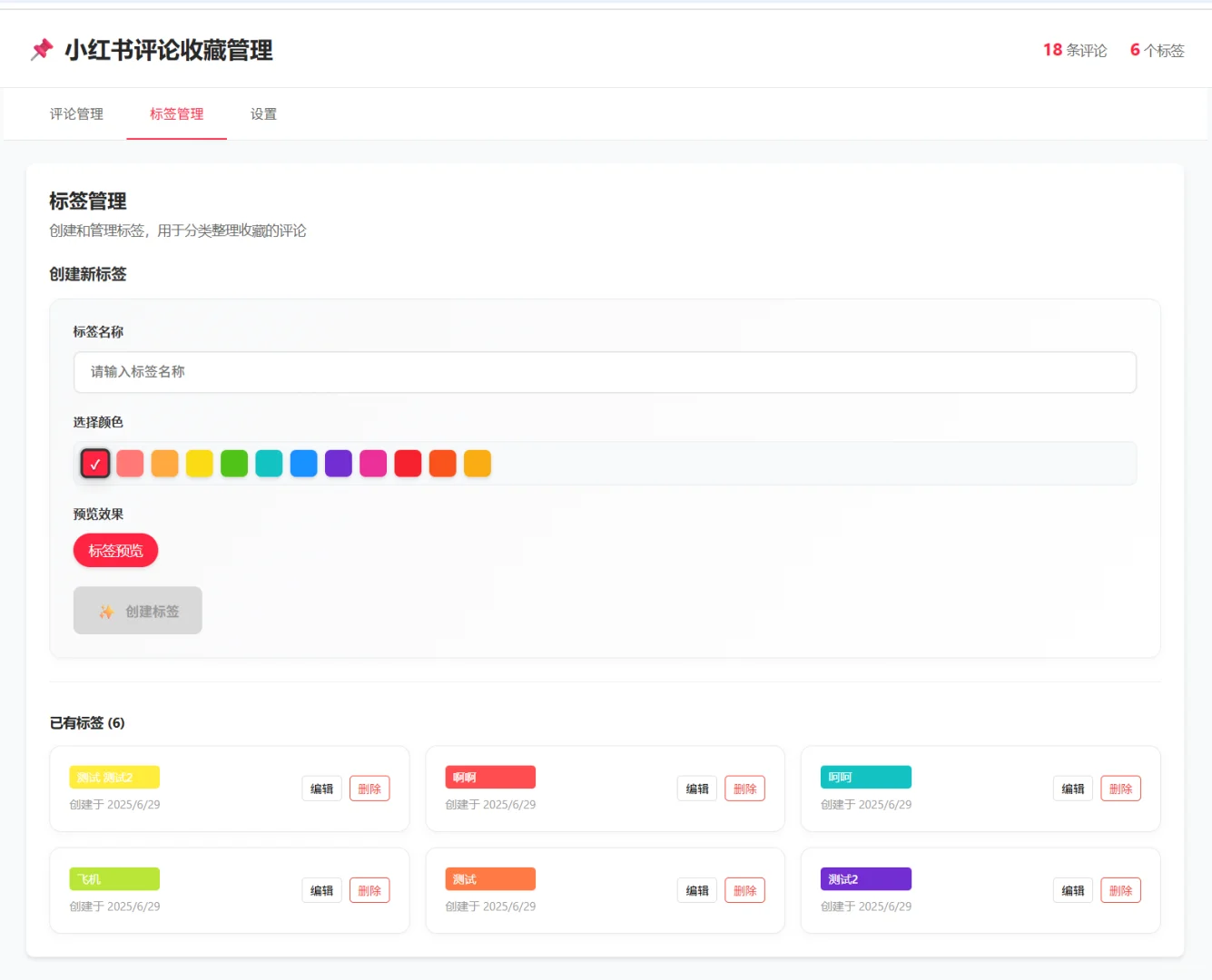Select the orange-red color swatch
The image size is (1212, 980).
point(442,463)
